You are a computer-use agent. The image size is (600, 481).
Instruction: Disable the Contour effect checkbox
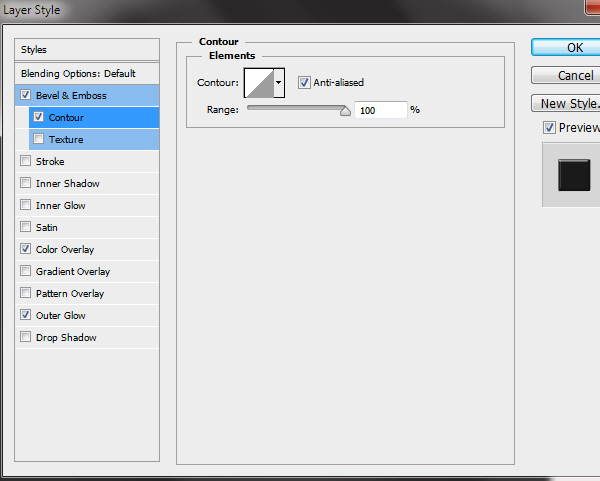click(x=39, y=118)
